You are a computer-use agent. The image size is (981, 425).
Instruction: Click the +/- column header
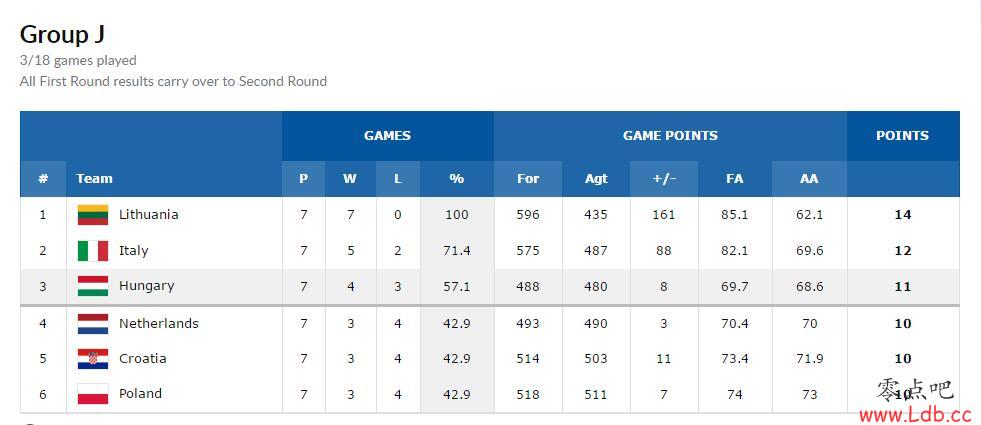coord(664,179)
